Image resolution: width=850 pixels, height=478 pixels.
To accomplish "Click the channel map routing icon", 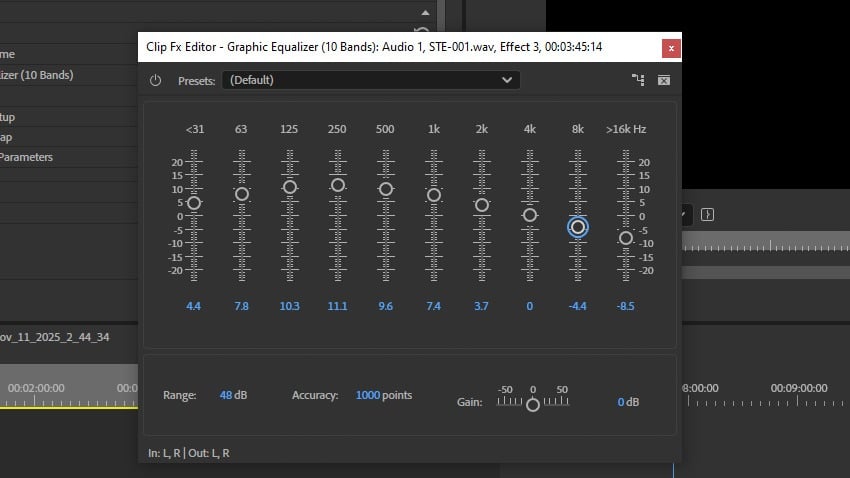I will point(638,80).
